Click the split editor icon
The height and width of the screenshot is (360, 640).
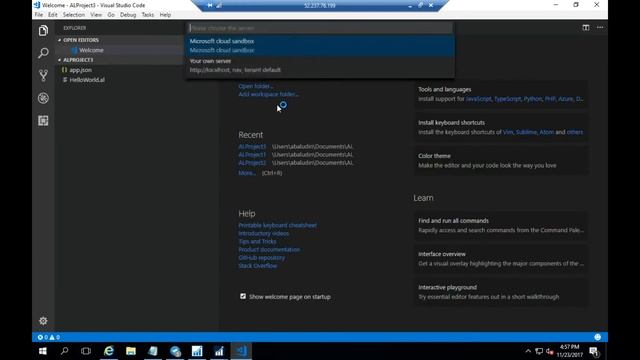click(586, 27)
